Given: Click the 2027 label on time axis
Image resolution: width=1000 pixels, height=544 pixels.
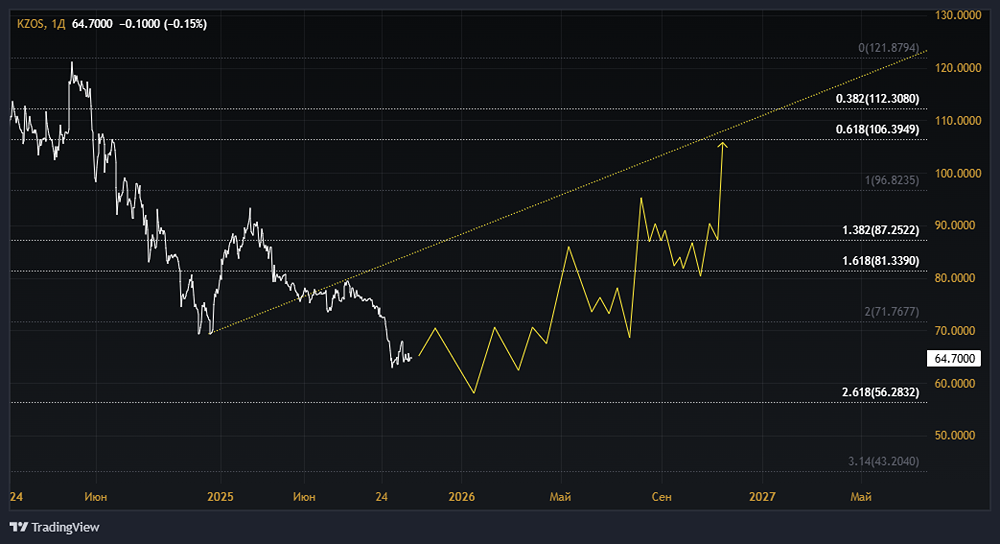Looking at the screenshot, I should click(762, 497).
